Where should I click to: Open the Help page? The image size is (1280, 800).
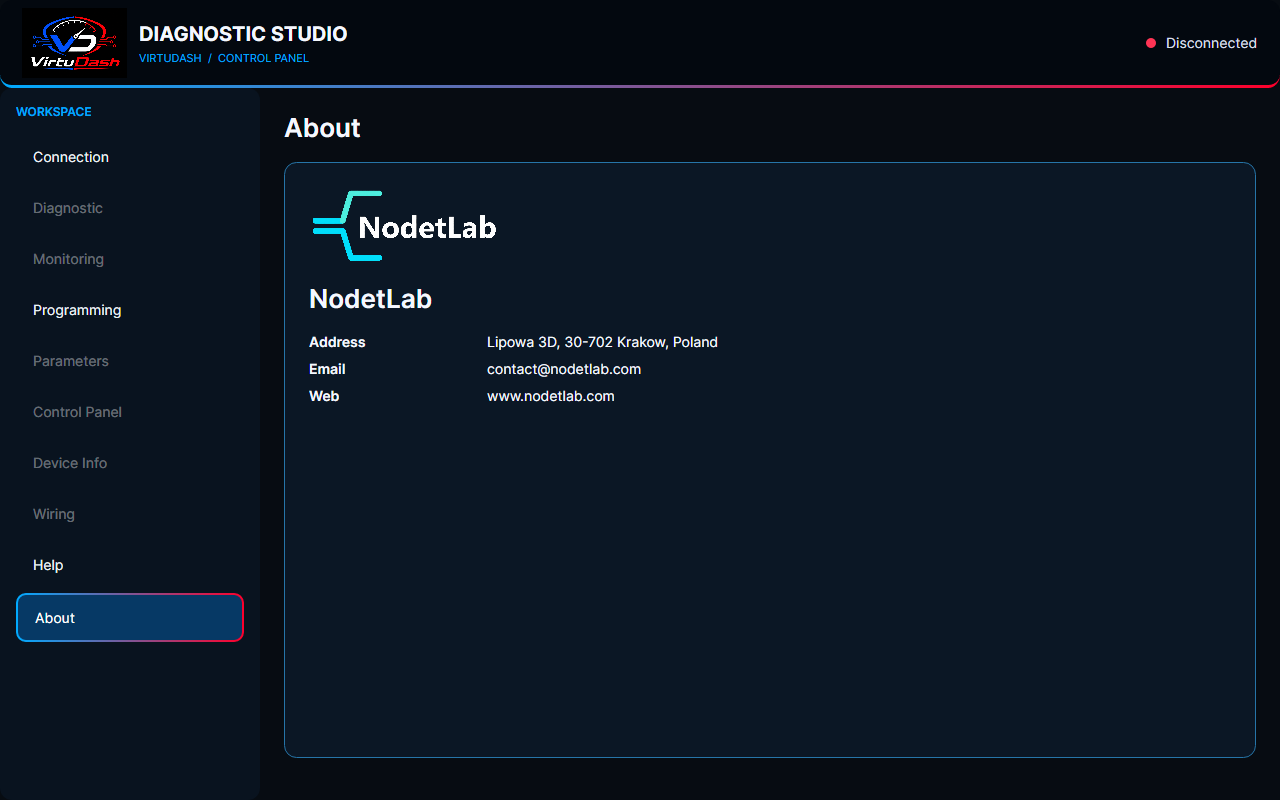[130, 565]
